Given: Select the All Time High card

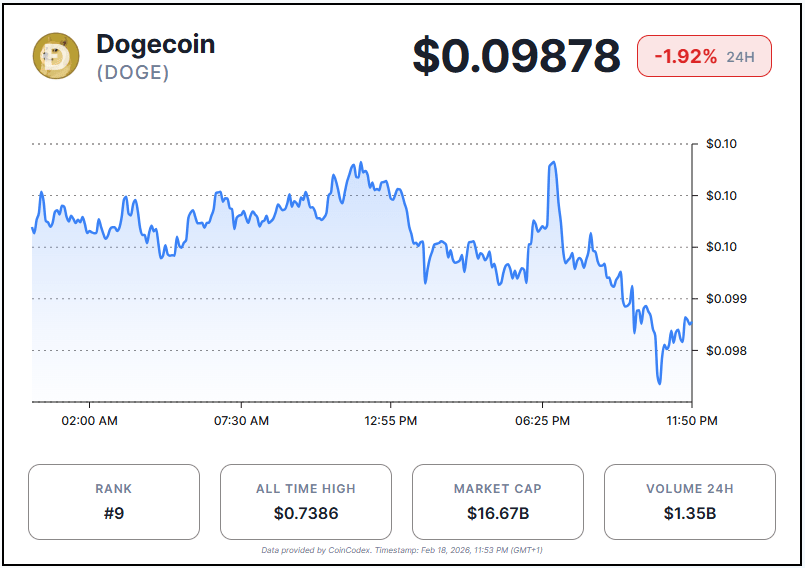Looking at the screenshot, I should [305, 502].
